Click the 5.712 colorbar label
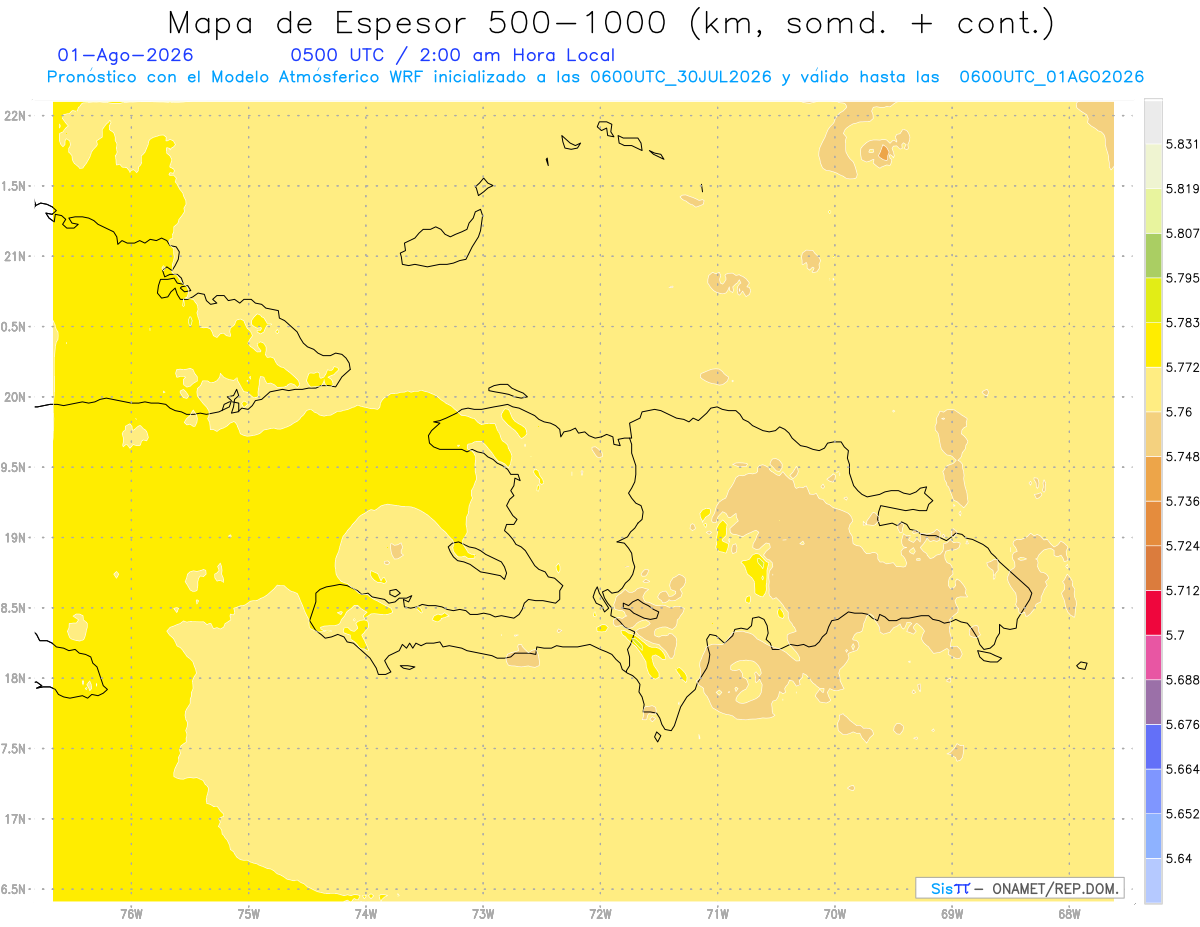This screenshot has width=1200, height=927. pyautogui.click(x=1182, y=591)
